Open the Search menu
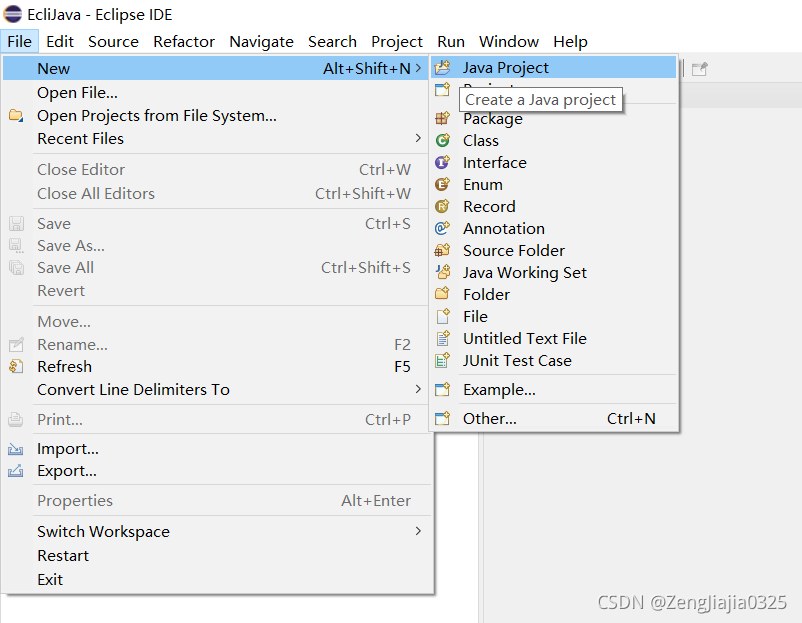This screenshot has width=802, height=623. tap(332, 41)
